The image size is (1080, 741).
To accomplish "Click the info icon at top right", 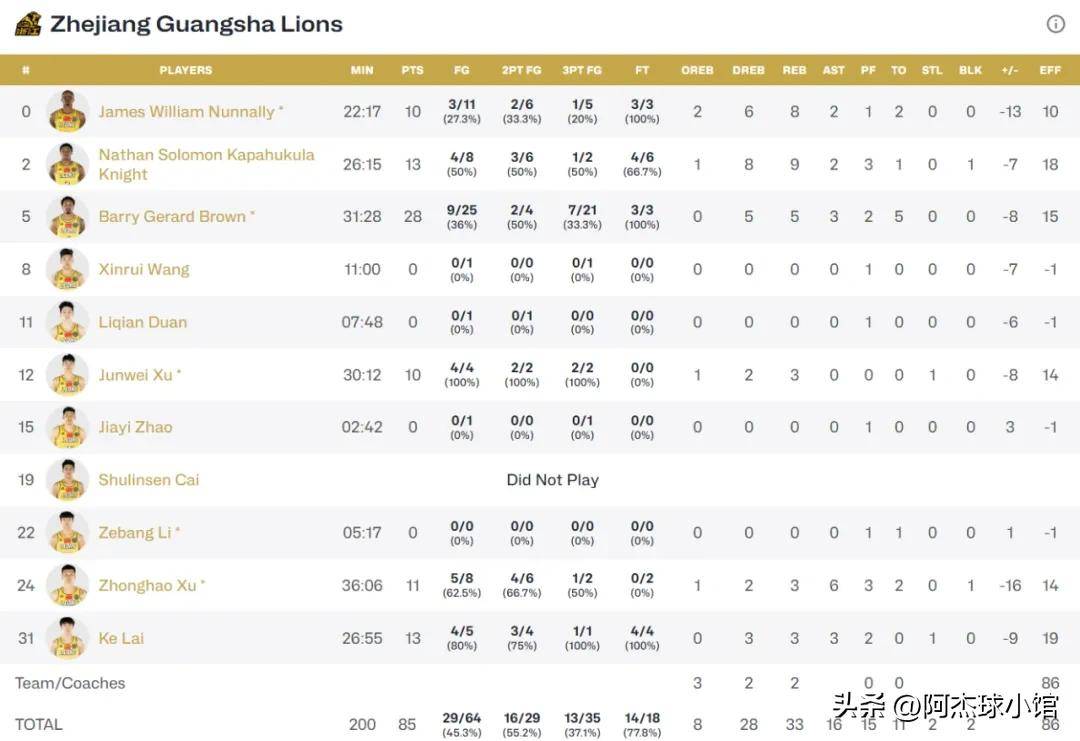I will tap(1055, 24).
